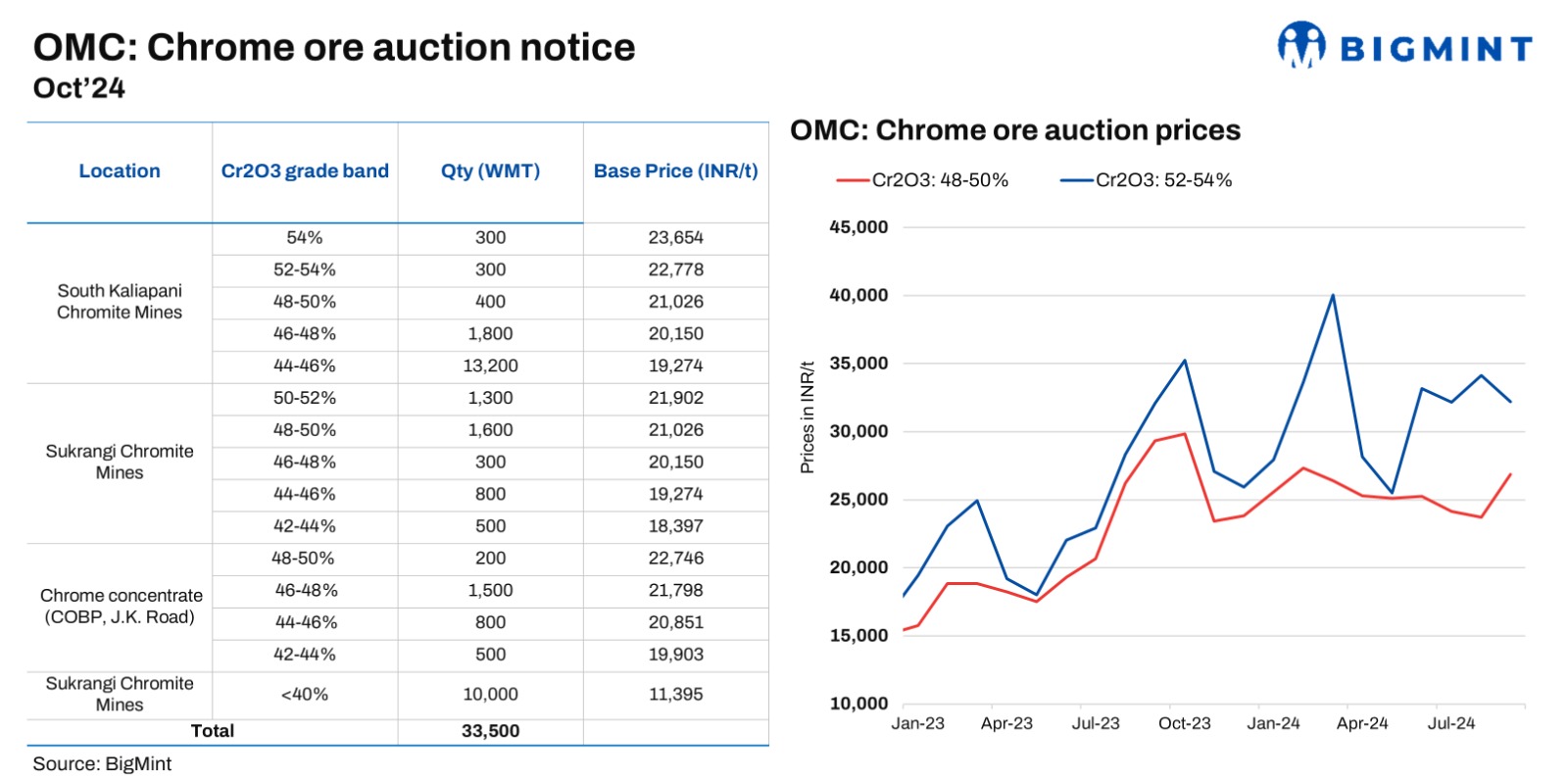
Task: Click the total quantity 33,500 cell
Action: [490, 731]
